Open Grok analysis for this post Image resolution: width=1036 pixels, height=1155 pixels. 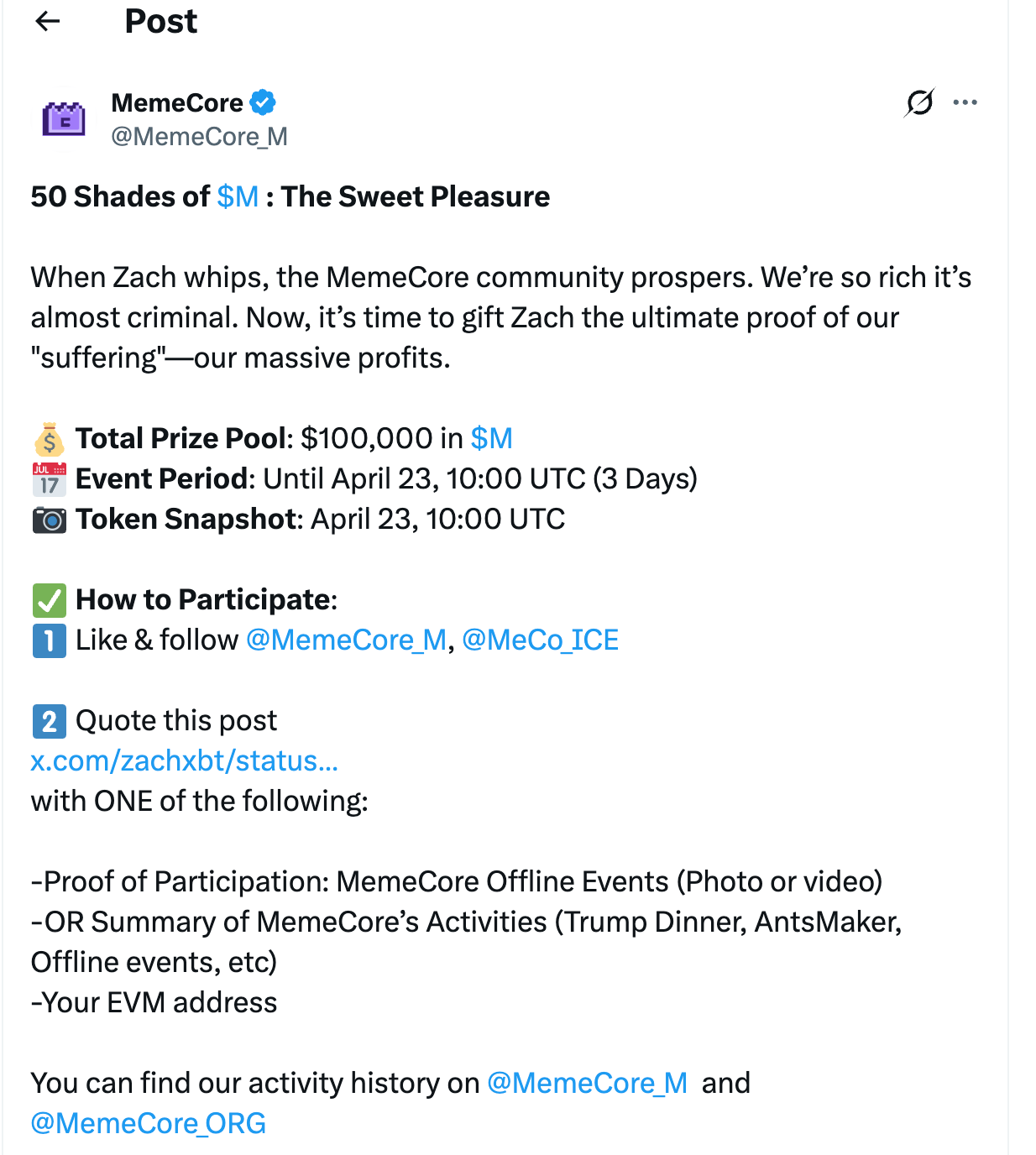coord(920,102)
